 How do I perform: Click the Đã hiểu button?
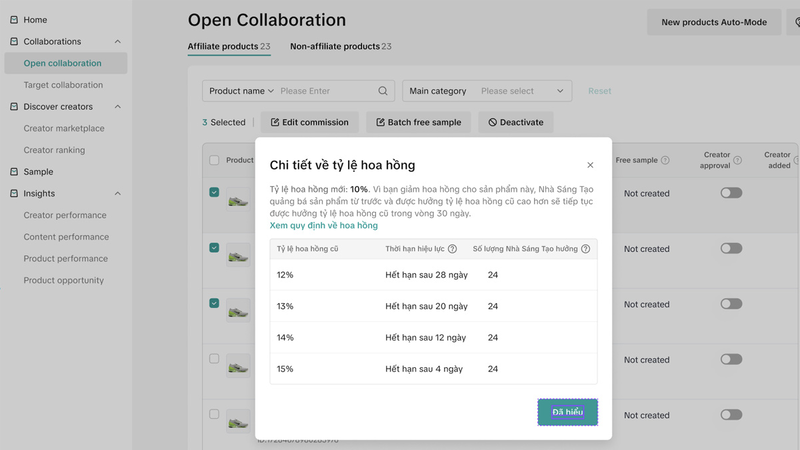[x=567, y=412]
